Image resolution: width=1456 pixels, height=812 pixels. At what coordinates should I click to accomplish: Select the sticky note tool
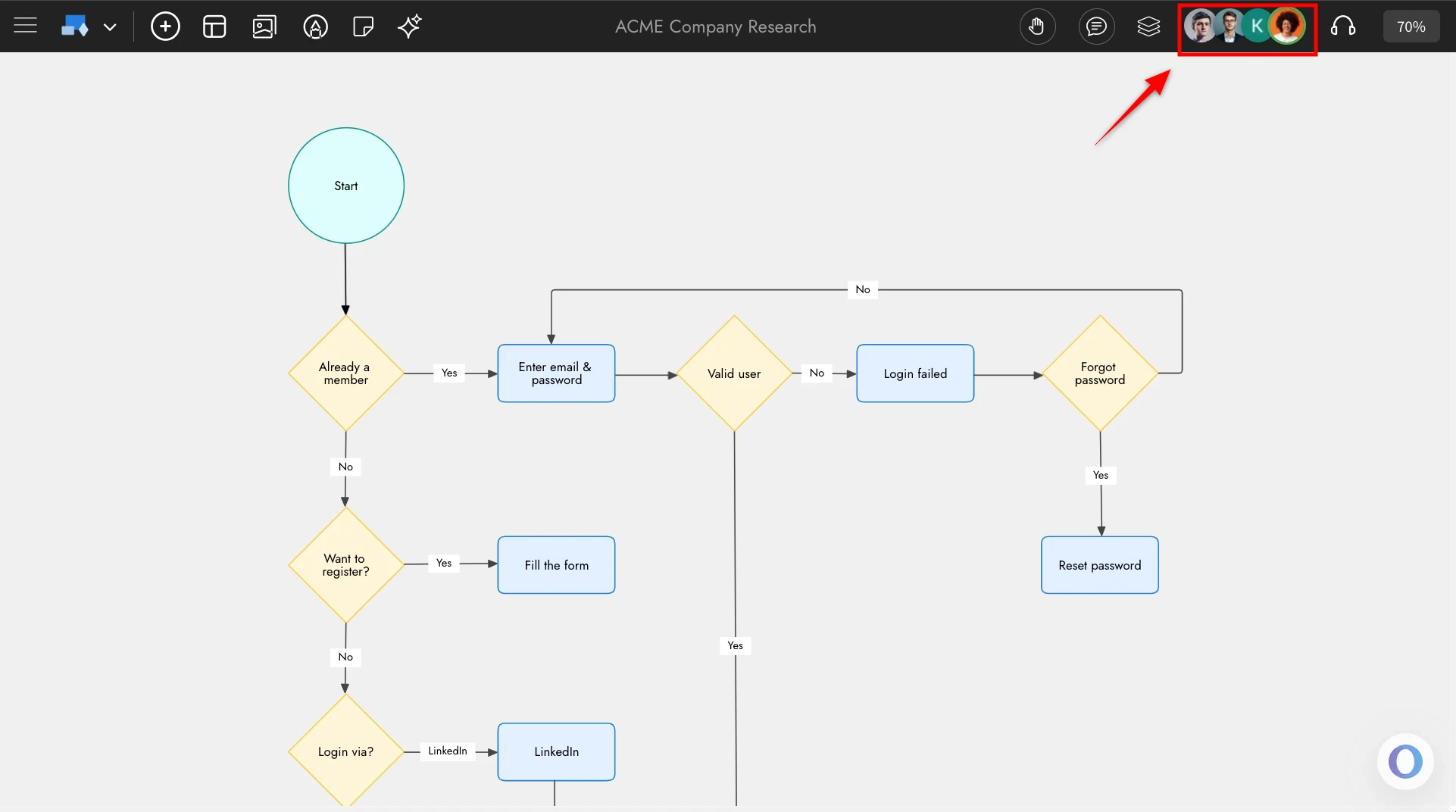(x=362, y=26)
